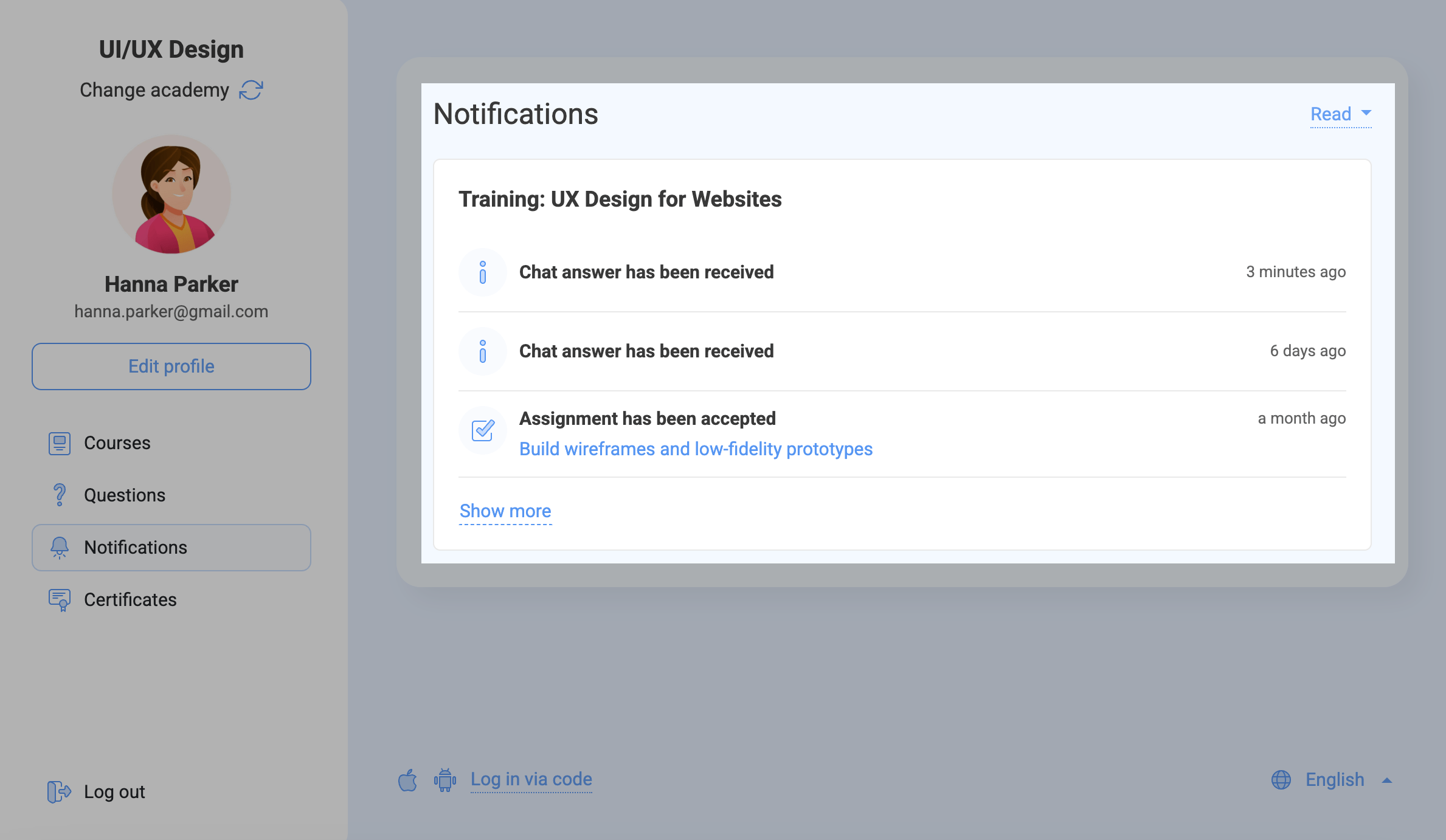
Task: Click the accepted assignment checkmark icon
Action: (483, 431)
